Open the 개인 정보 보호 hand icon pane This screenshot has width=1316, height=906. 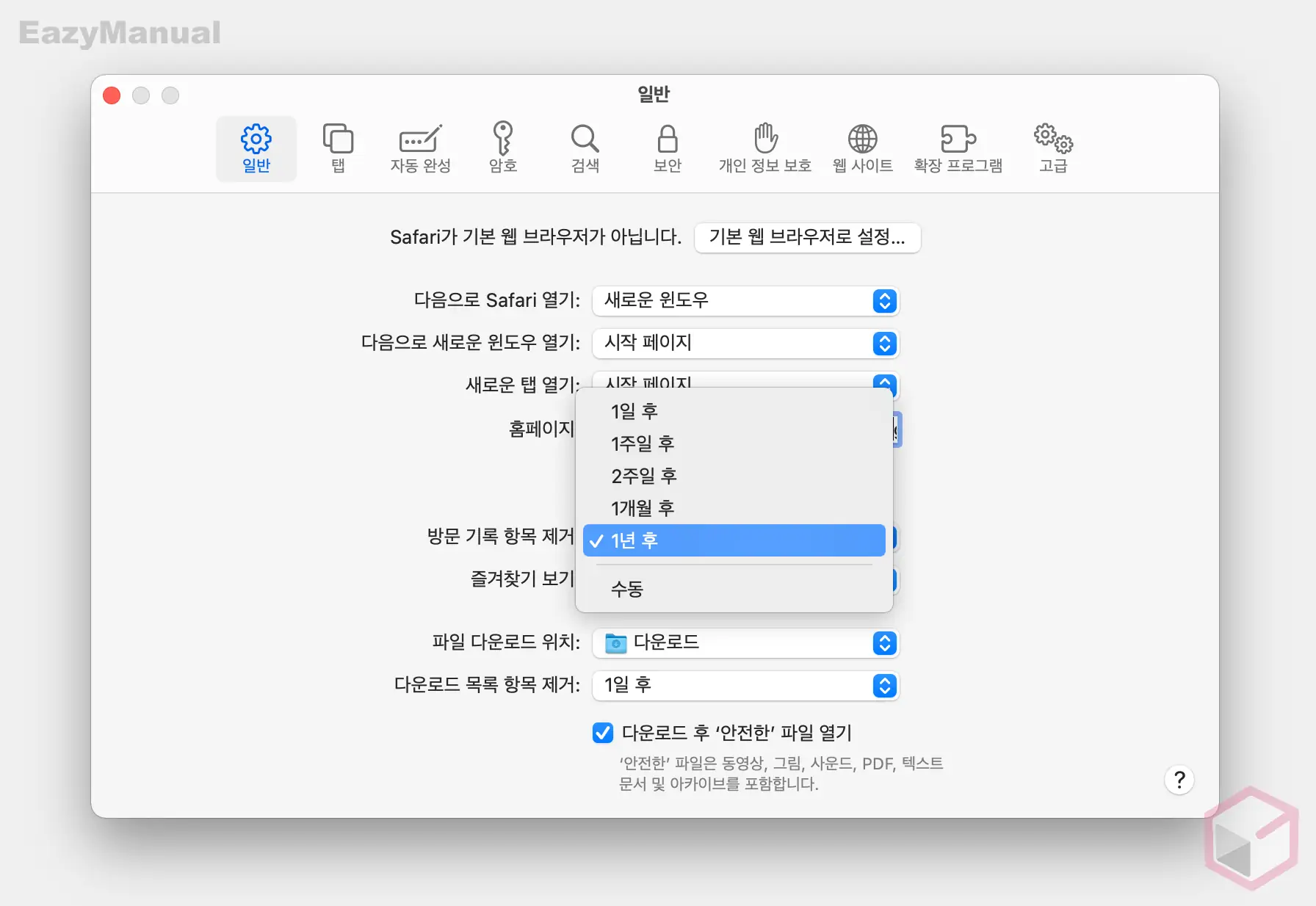point(765,149)
